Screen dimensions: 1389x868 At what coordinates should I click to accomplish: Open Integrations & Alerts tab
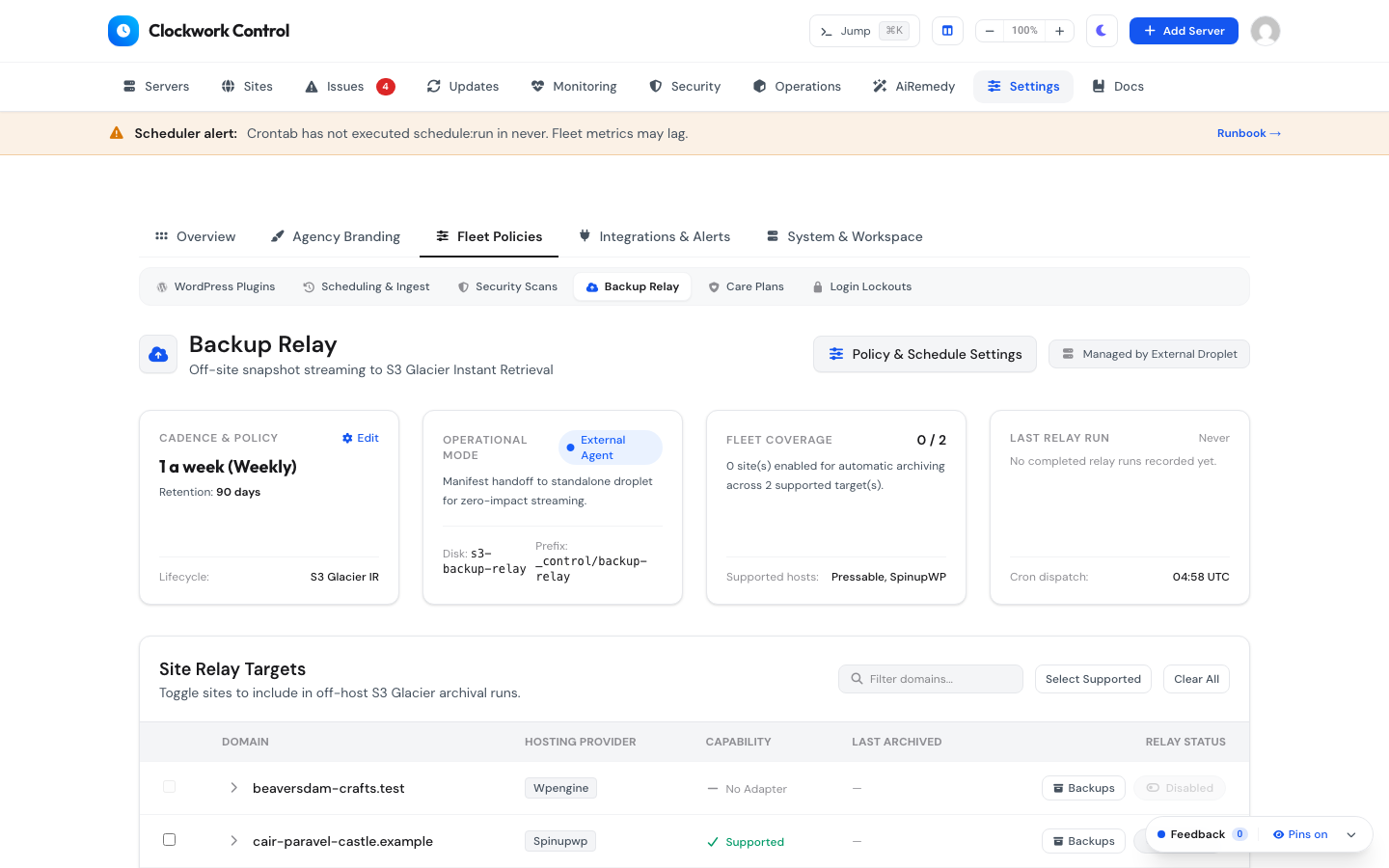click(x=654, y=236)
